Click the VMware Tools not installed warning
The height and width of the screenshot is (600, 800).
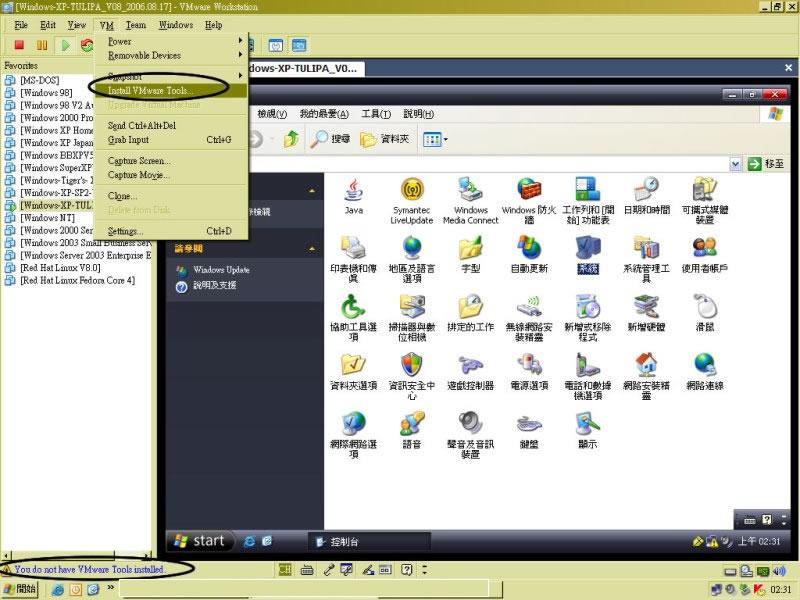(x=89, y=569)
